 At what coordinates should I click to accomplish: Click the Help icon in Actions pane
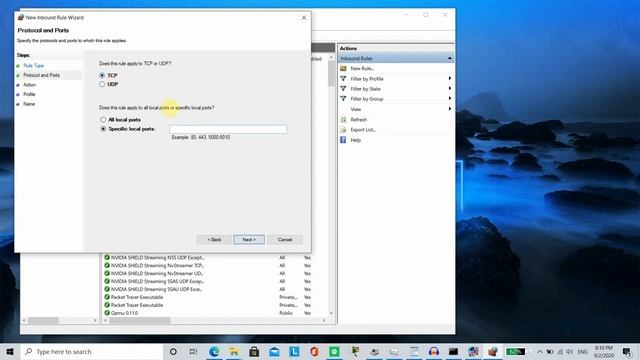343,140
